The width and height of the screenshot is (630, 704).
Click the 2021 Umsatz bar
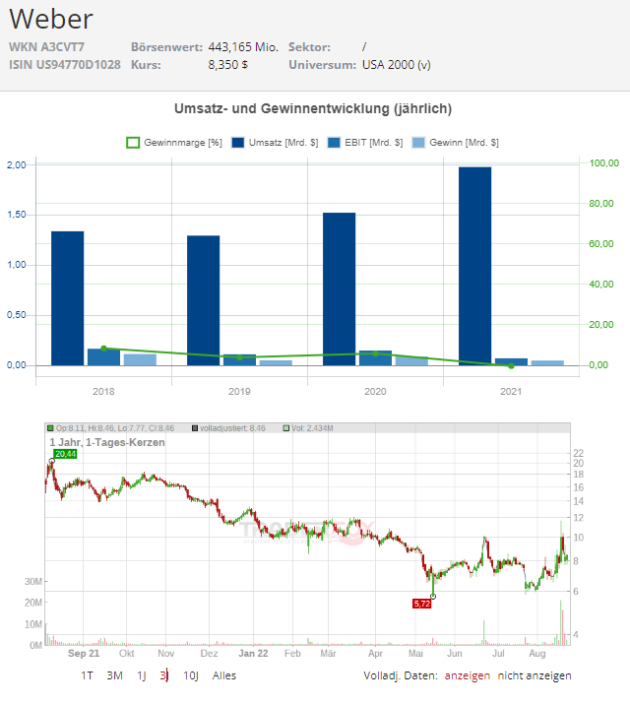[475, 266]
